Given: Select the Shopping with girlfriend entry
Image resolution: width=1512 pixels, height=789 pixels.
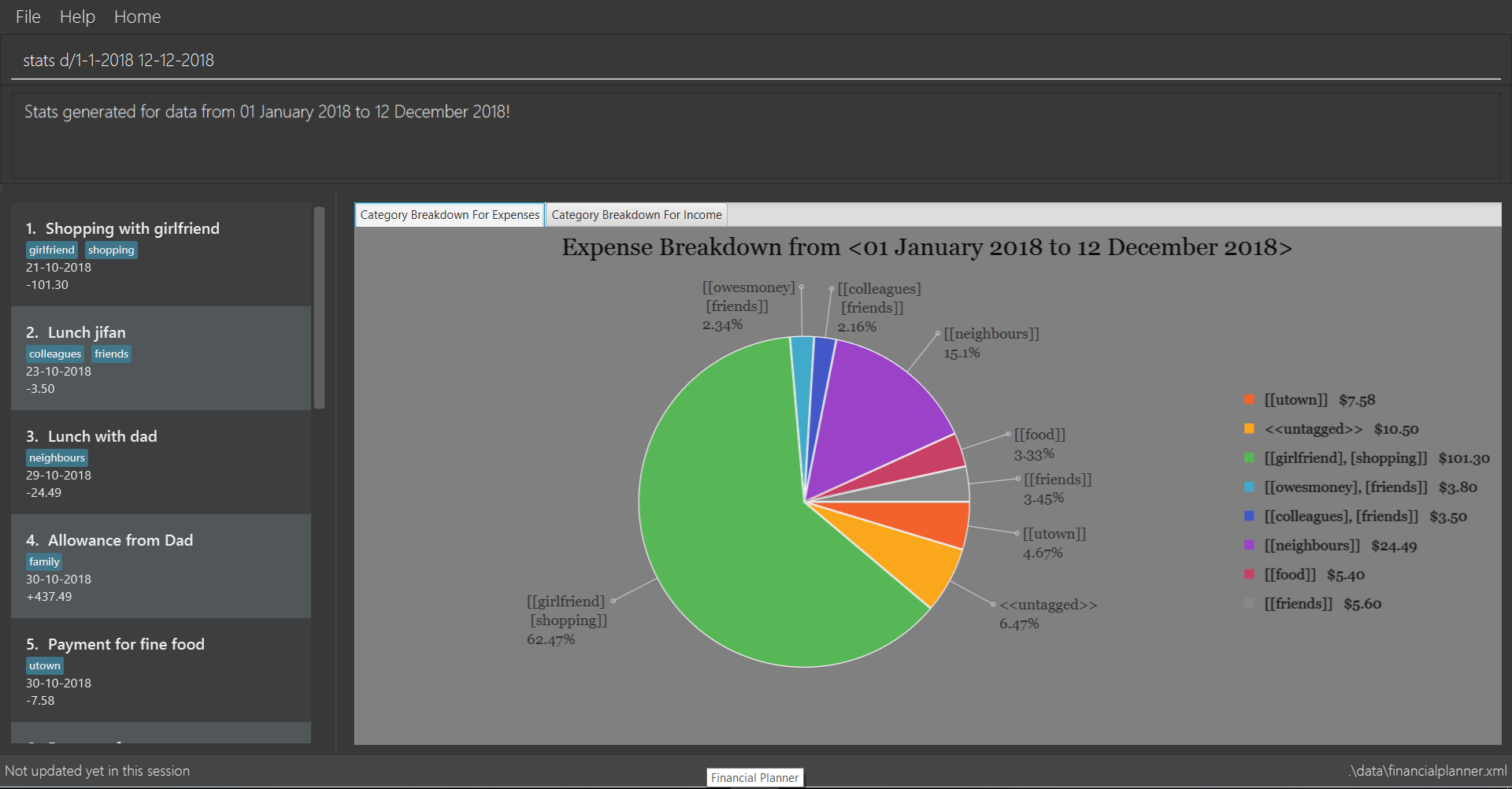Looking at the screenshot, I should (161, 254).
